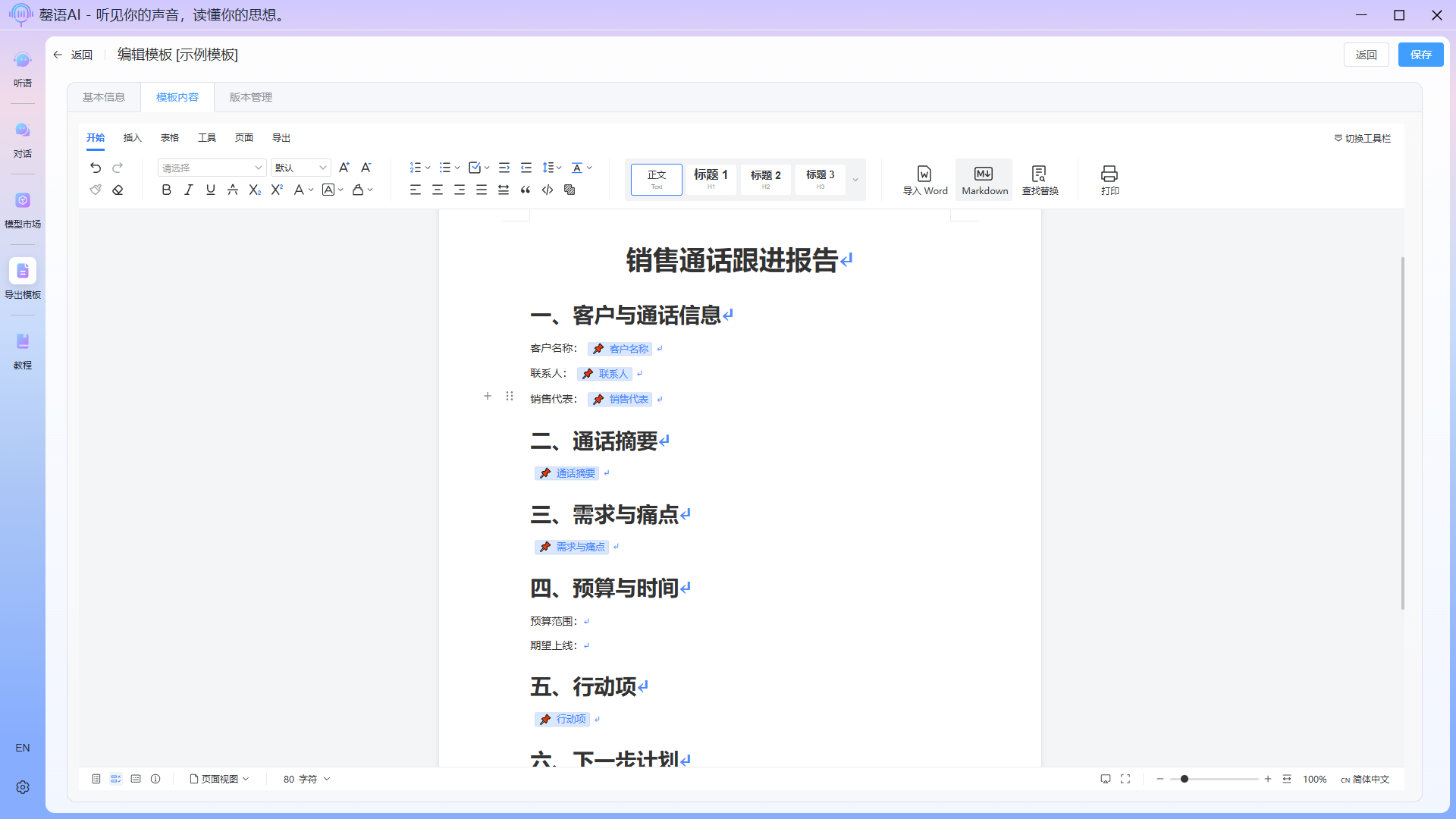The image size is (1456, 819).
Task: Center align the text
Action: (438, 190)
